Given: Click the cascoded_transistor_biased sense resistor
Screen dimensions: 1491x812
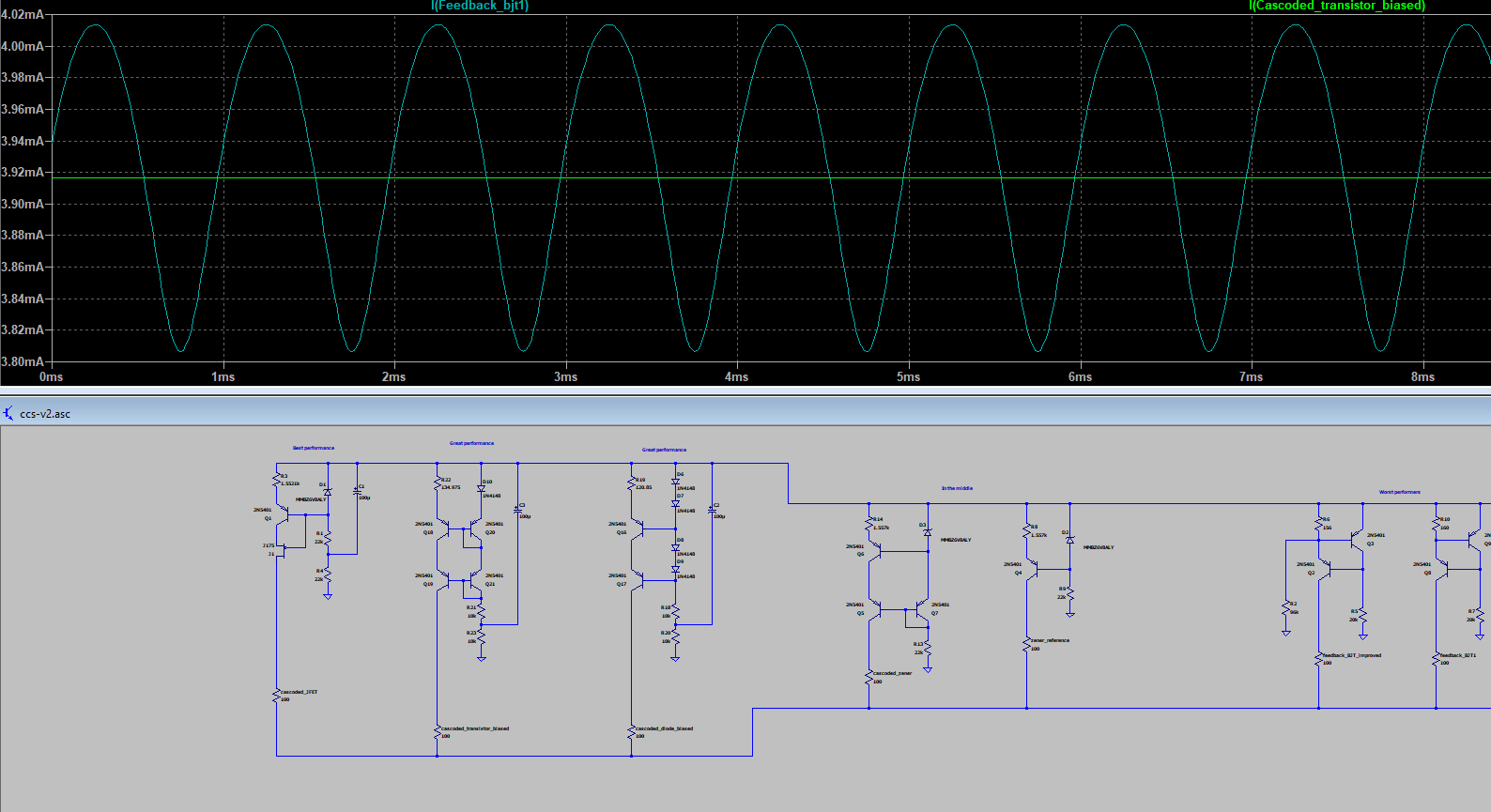Looking at the screenshot, I should [x=437, y=732].
